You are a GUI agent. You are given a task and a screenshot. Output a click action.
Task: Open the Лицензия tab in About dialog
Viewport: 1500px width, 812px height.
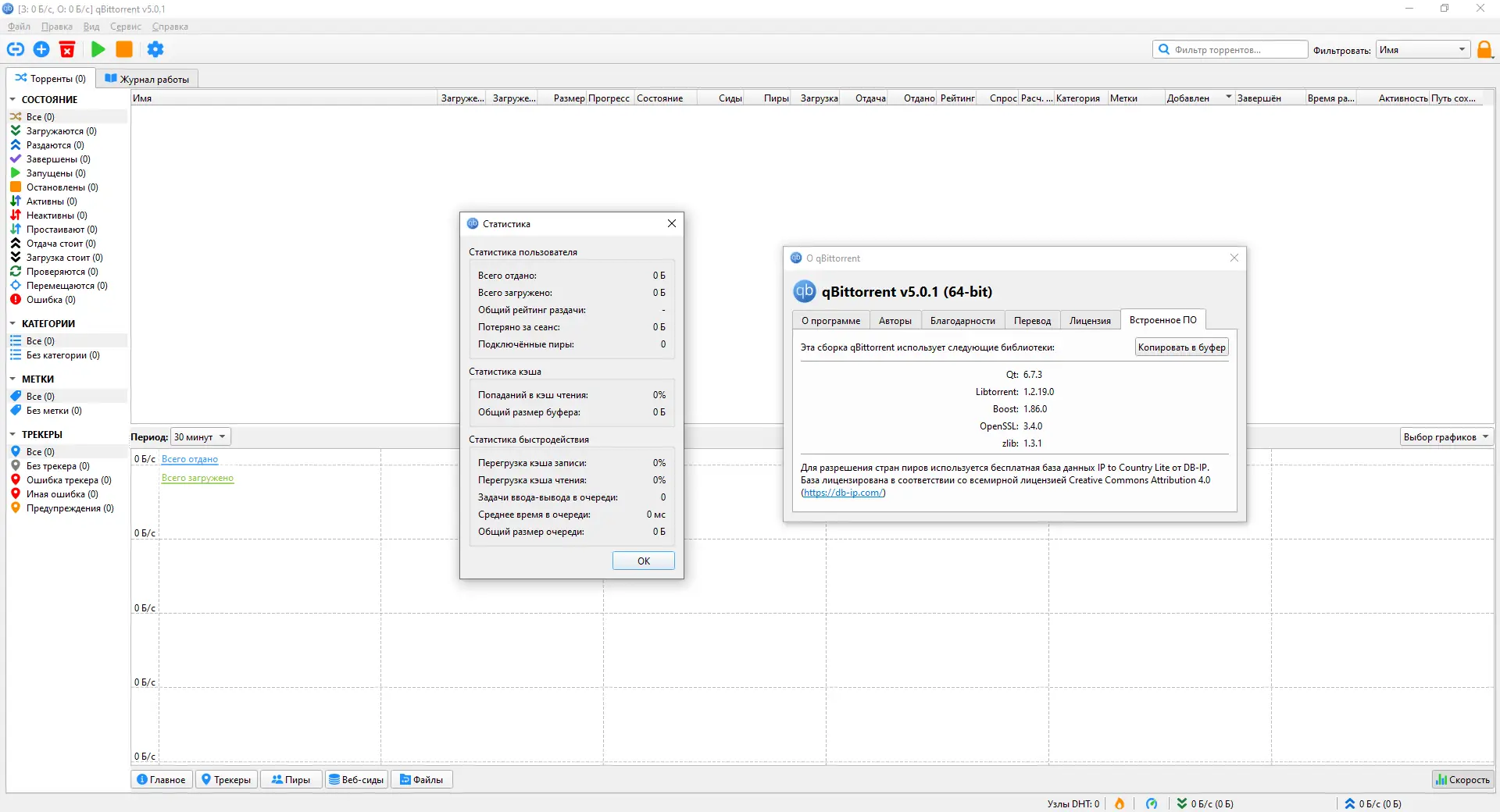(1090, 321)
